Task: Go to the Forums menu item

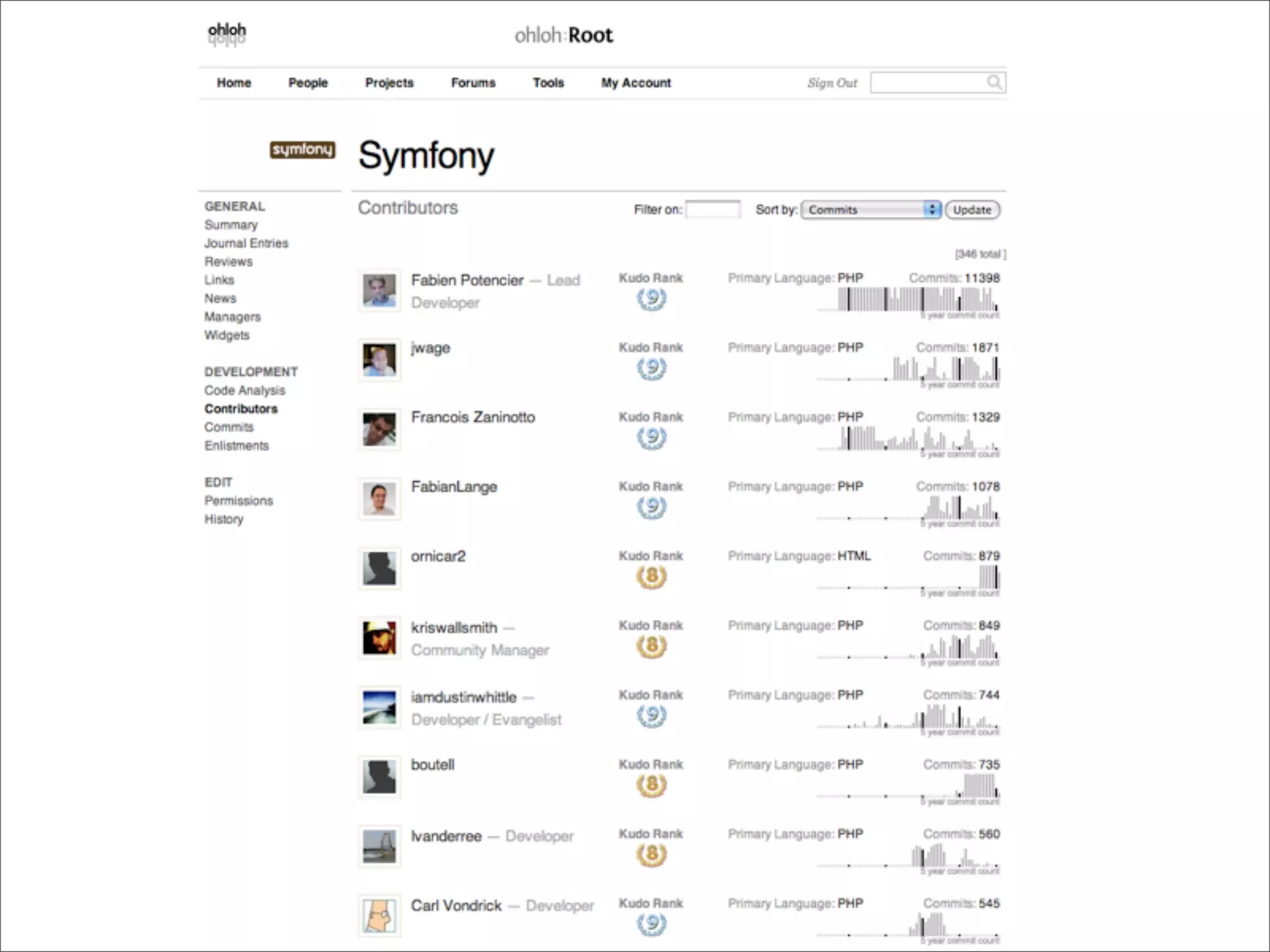Action: click(x=473, y=82)
